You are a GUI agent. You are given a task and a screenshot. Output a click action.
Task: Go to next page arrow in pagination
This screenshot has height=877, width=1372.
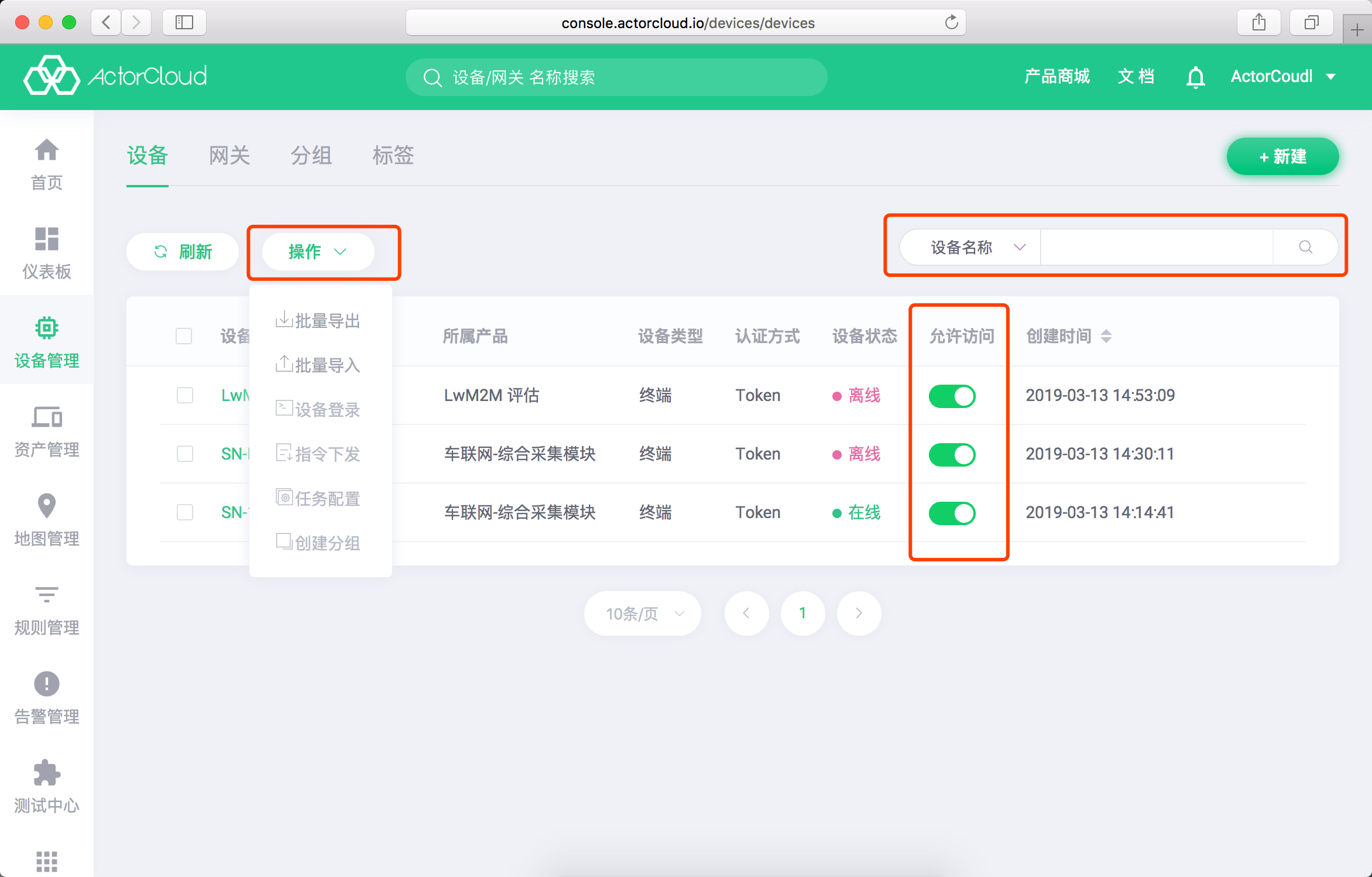(x=859, y=613)
